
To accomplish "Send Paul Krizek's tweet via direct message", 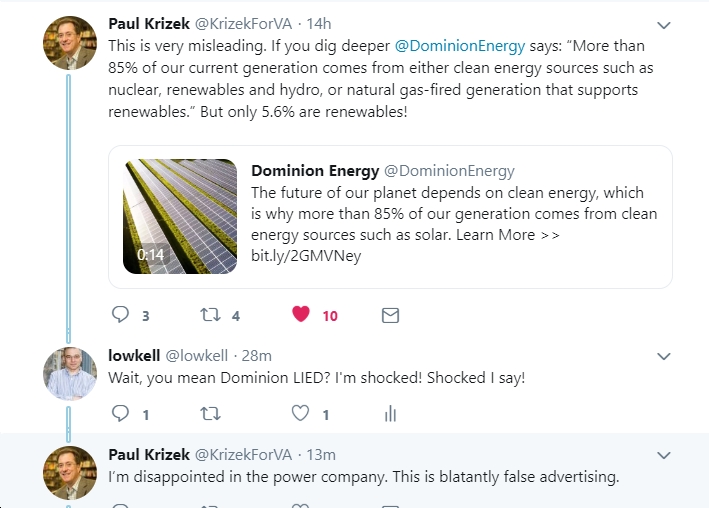I will point(390,315).
